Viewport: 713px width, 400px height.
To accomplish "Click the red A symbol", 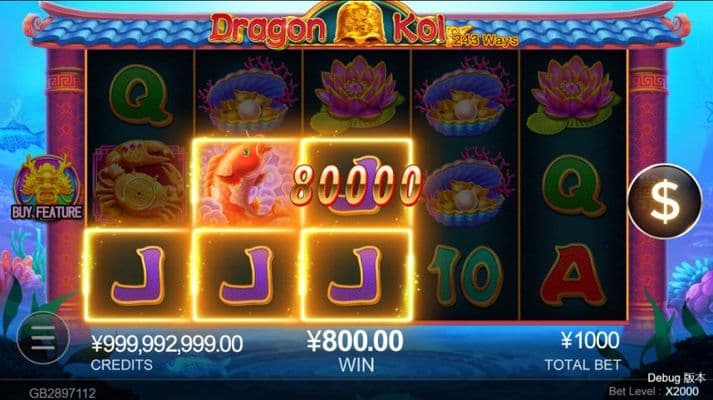I will pyautogui.click(x=572, y=275).
